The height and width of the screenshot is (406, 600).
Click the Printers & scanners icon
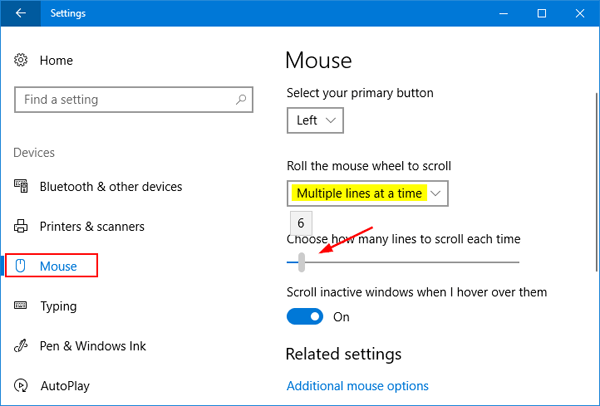pyautogui.click(x=21, y=227)
